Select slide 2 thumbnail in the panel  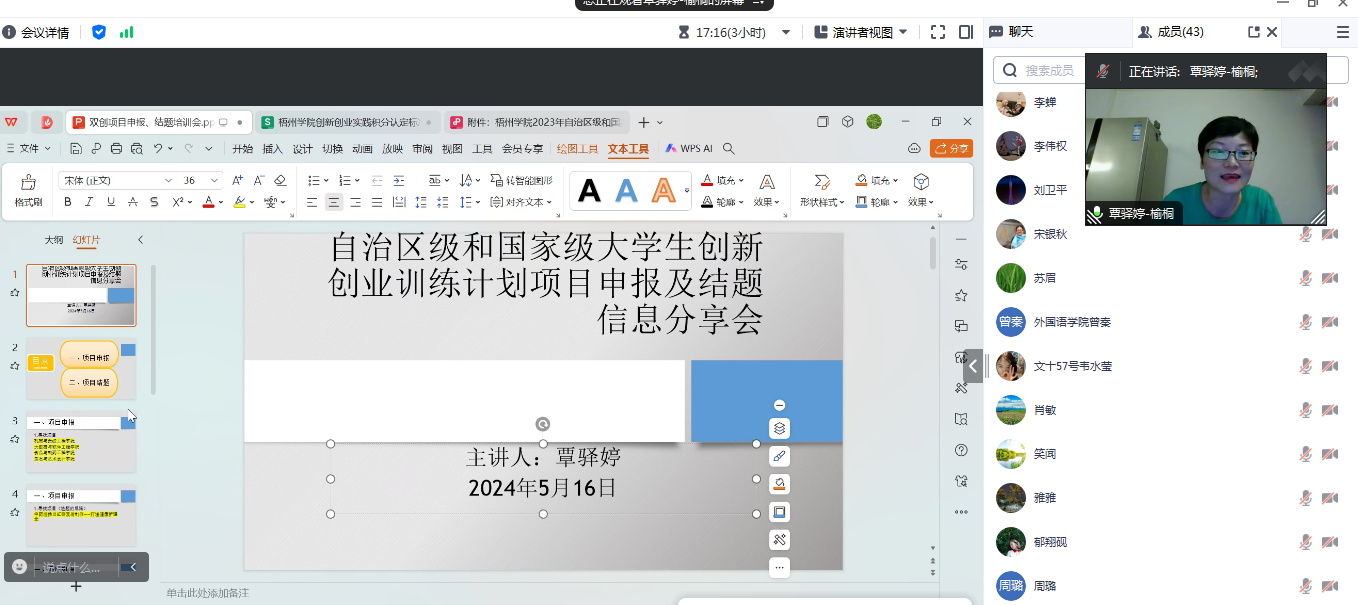(81, 368)
